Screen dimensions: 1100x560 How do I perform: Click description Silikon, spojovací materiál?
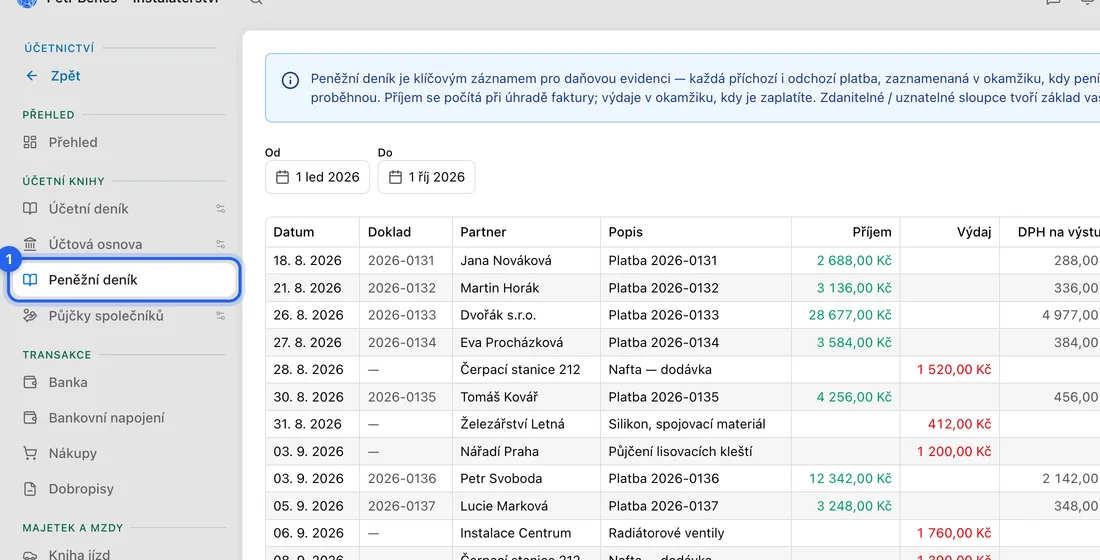(x=687, y=425)
